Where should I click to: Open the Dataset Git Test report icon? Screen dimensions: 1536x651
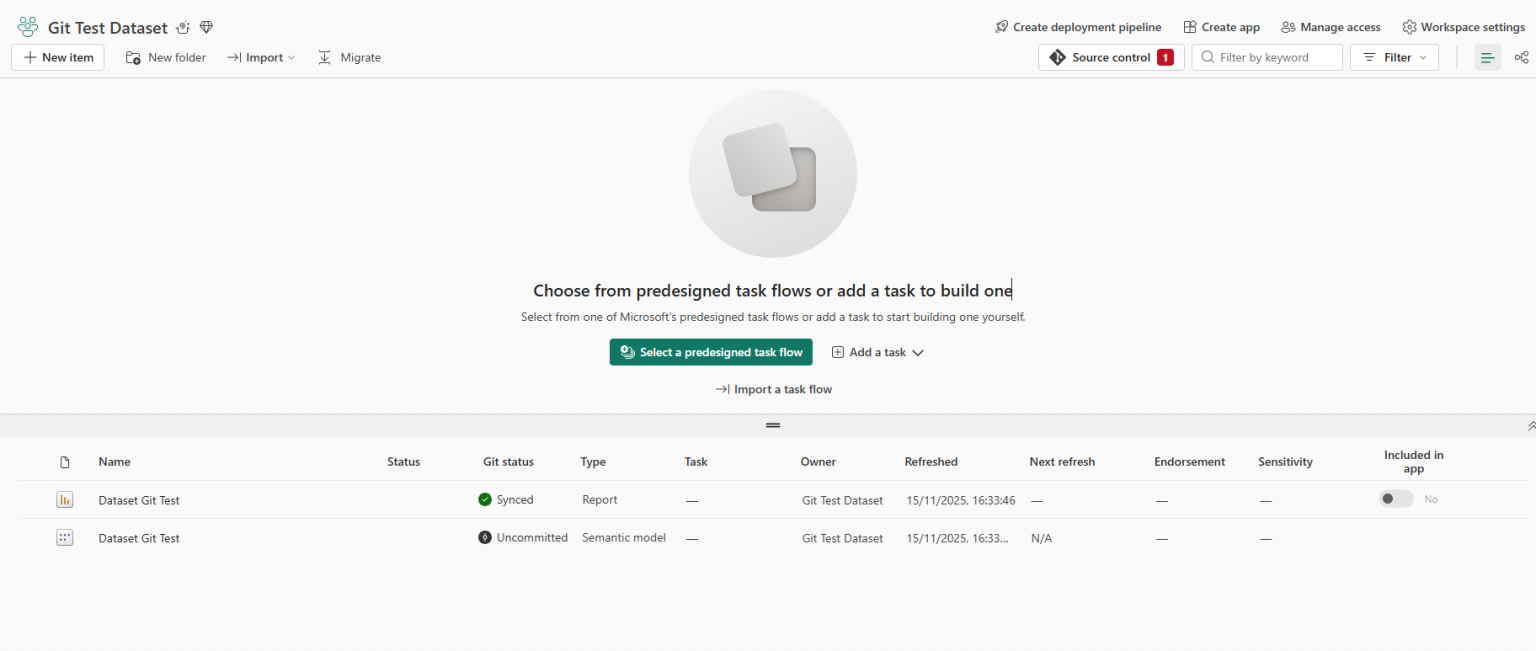point(65,499)
